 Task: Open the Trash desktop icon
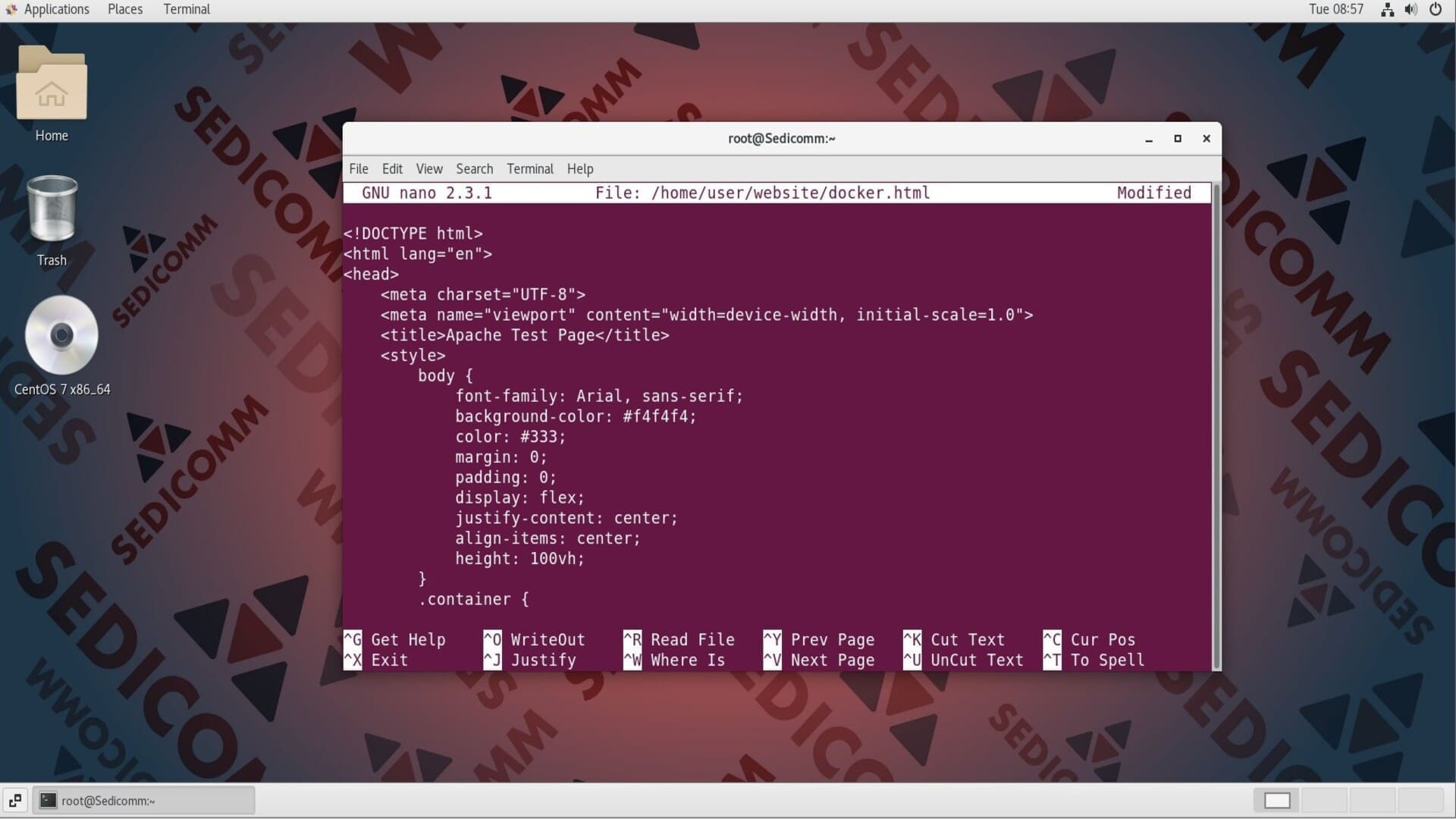point(52,210)
